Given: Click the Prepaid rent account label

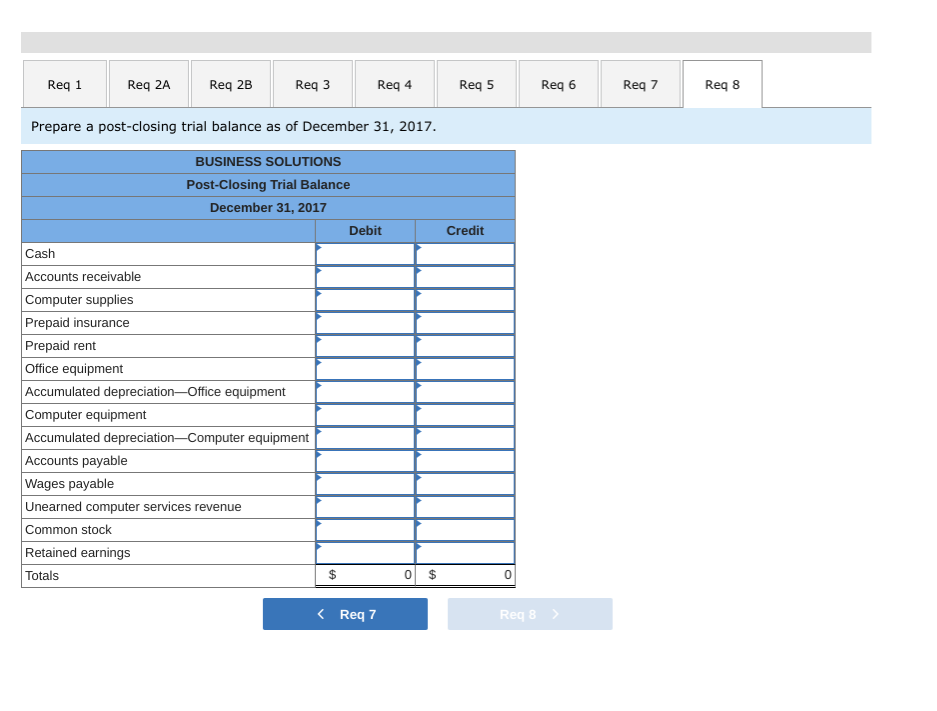Looking at the screenshot, I should [60, 346].
